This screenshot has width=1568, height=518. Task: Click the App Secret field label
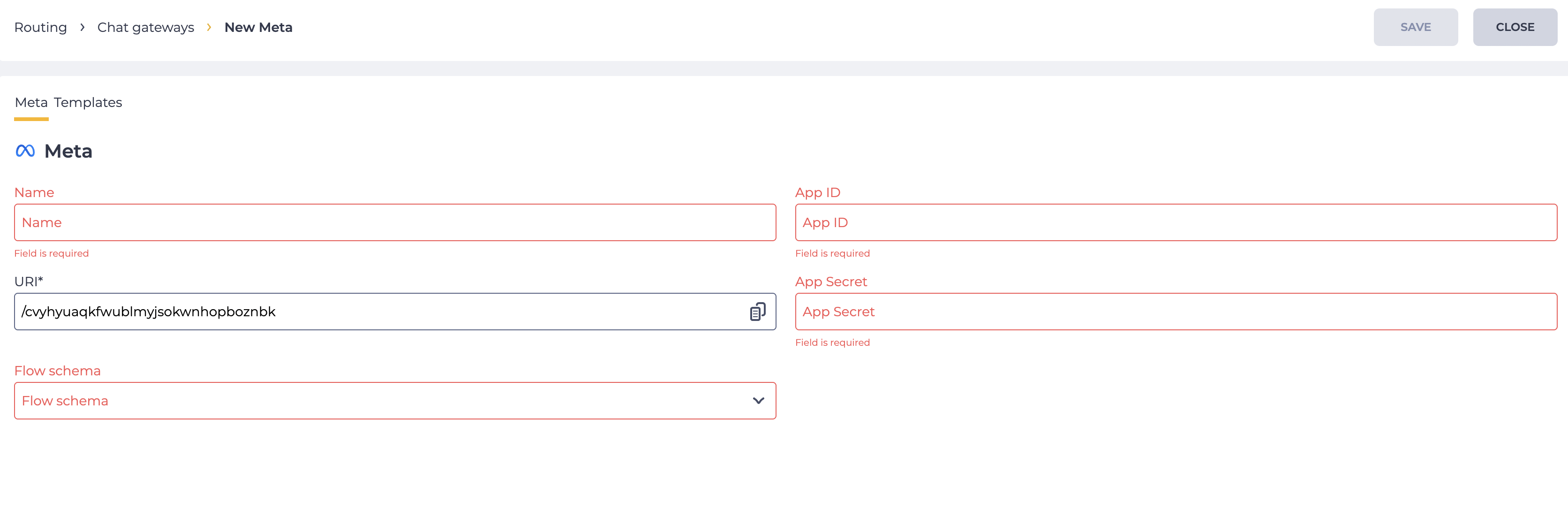831,282
